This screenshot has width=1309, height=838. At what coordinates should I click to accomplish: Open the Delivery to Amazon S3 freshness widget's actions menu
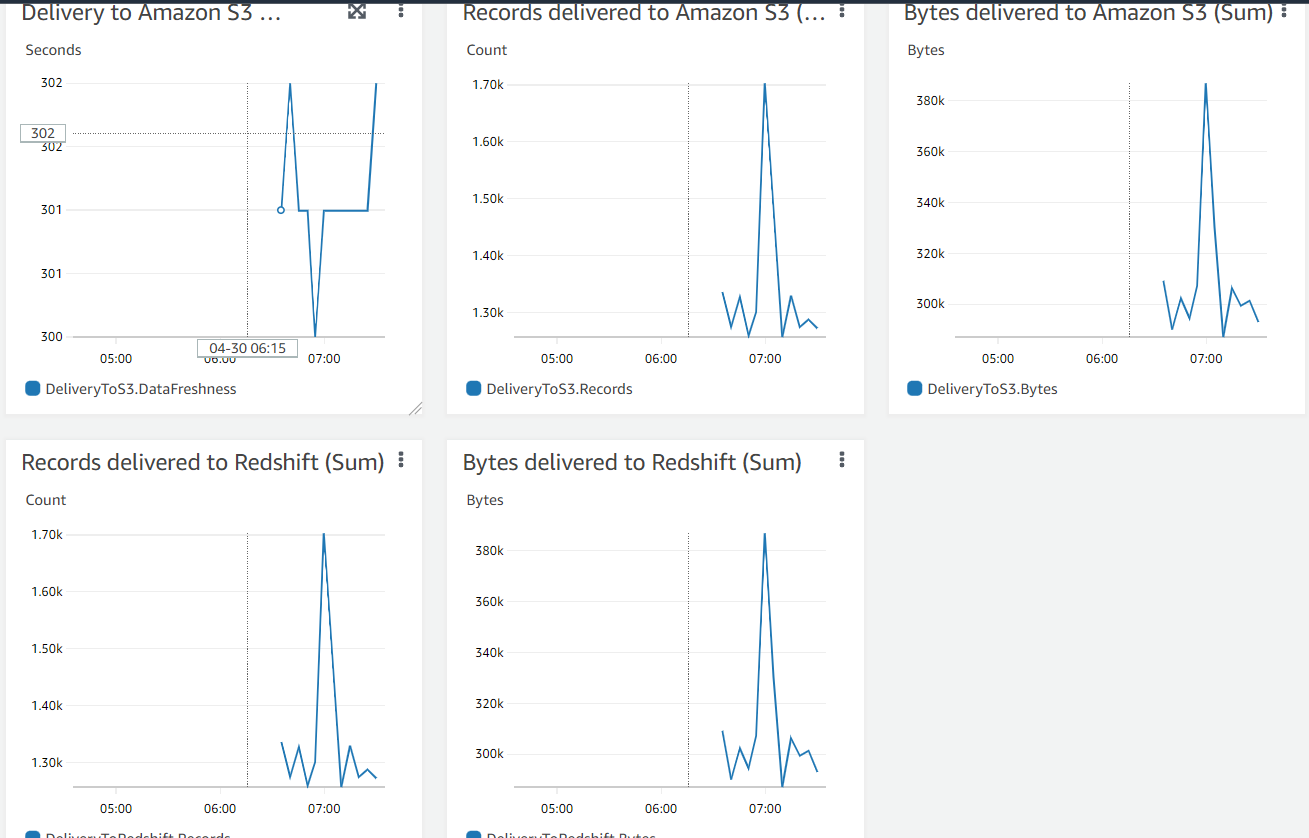pyautogui.click(x=401, y=11)
